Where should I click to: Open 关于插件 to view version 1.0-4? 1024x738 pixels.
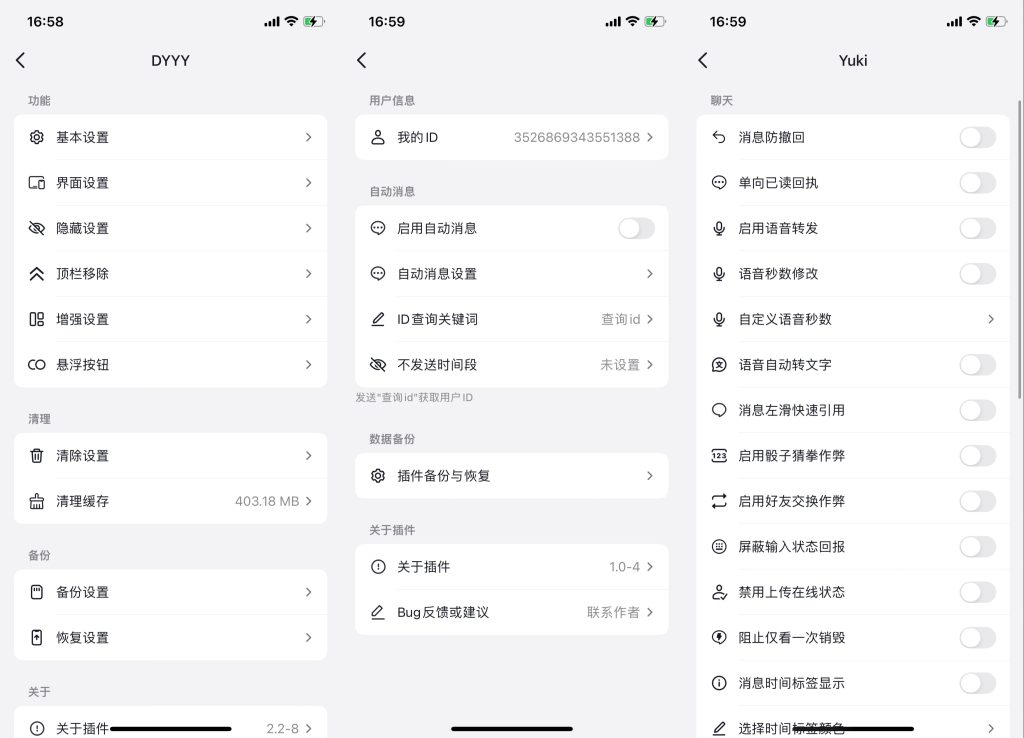point(512,566)
